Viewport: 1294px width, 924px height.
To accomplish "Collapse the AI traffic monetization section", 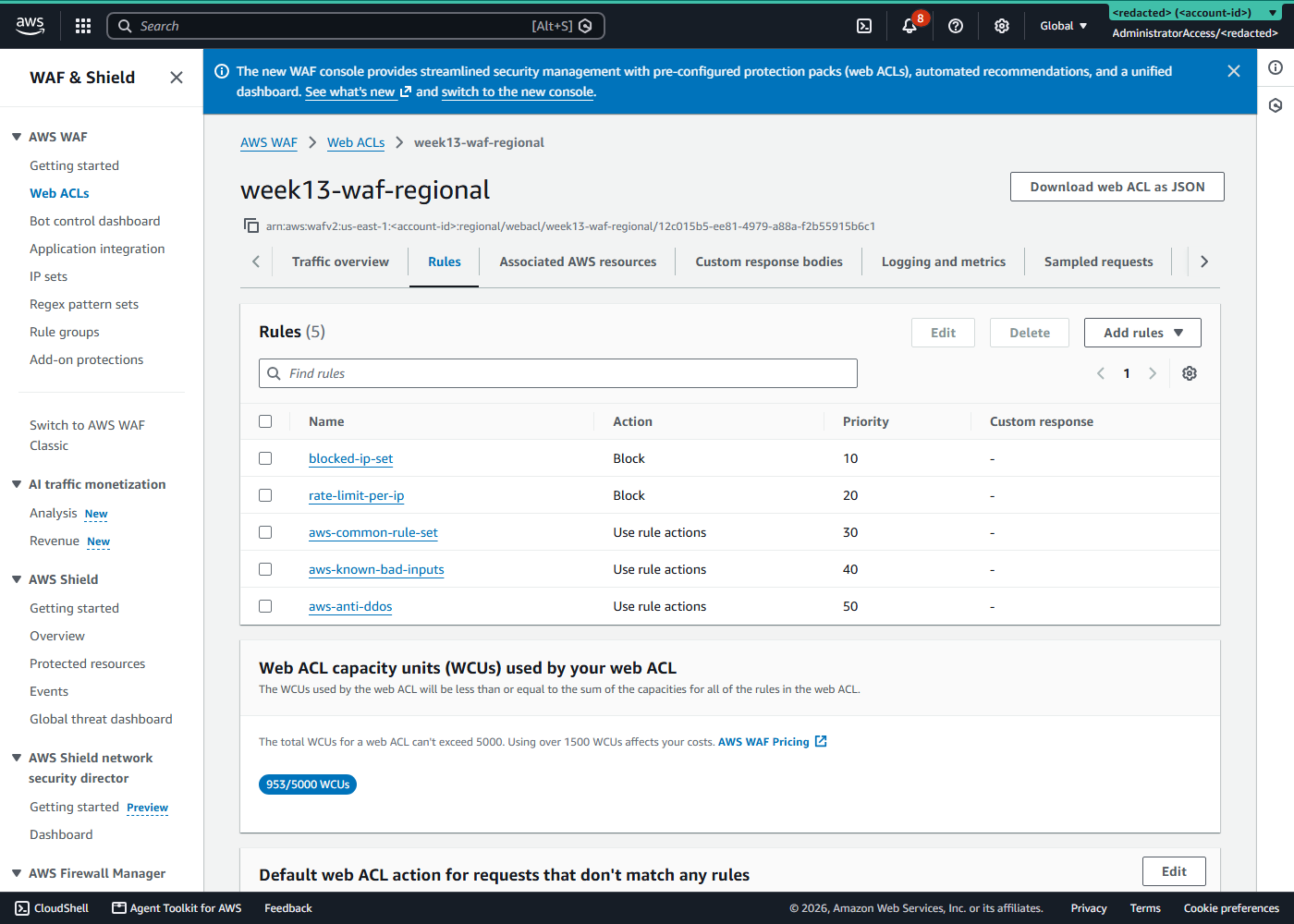I will point(17,484).
